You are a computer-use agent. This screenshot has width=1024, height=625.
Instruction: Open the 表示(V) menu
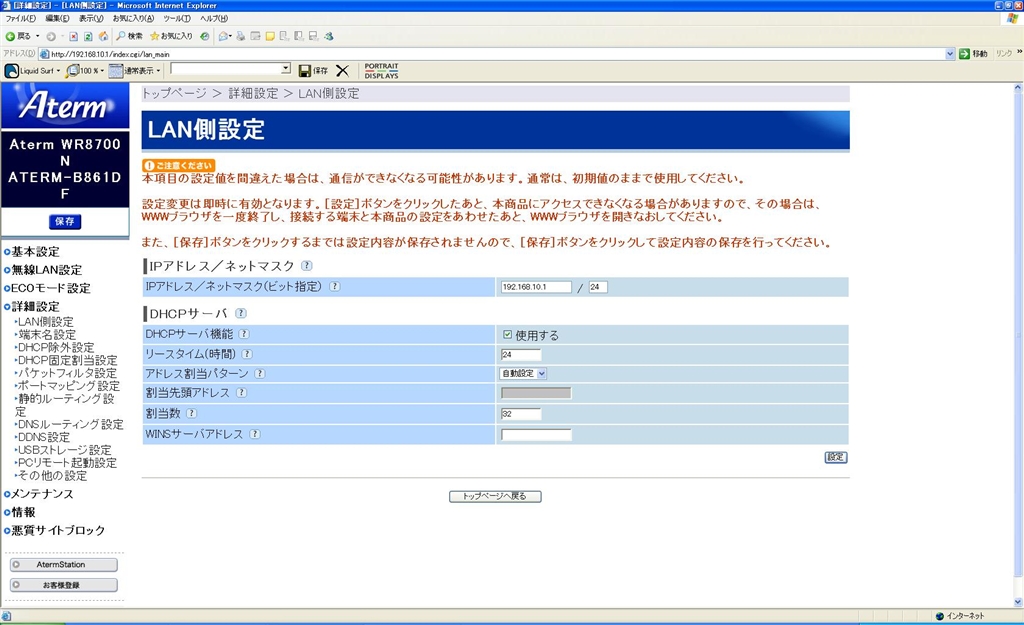(91, 19)
